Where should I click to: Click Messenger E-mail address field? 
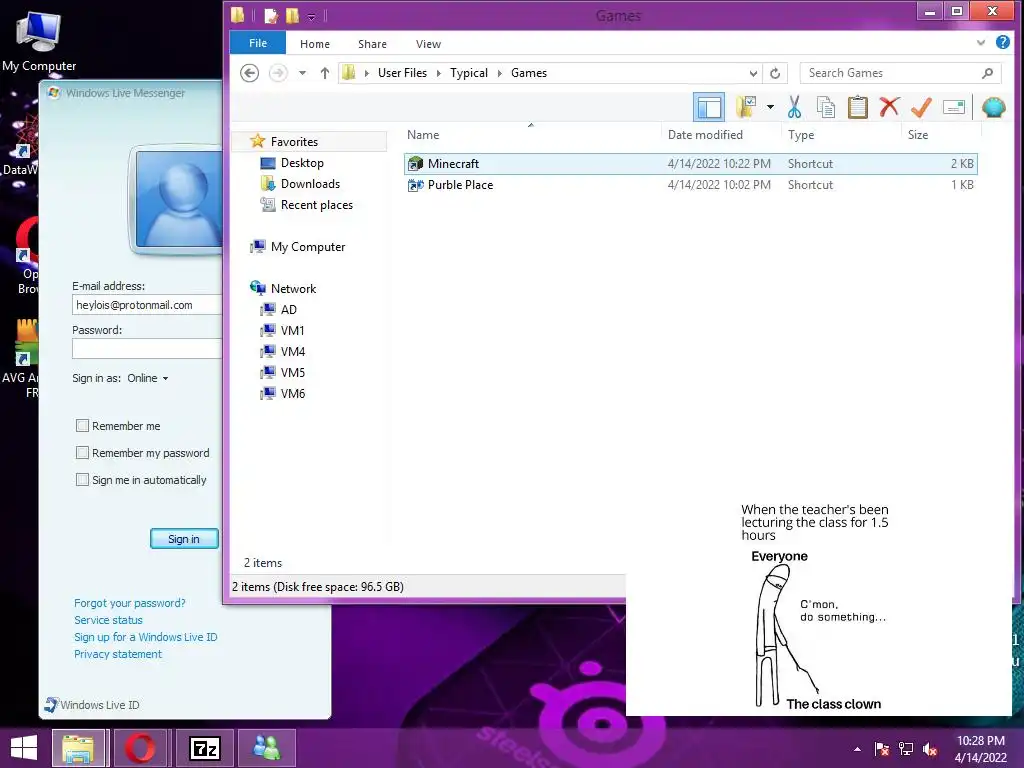click(147, 305)
